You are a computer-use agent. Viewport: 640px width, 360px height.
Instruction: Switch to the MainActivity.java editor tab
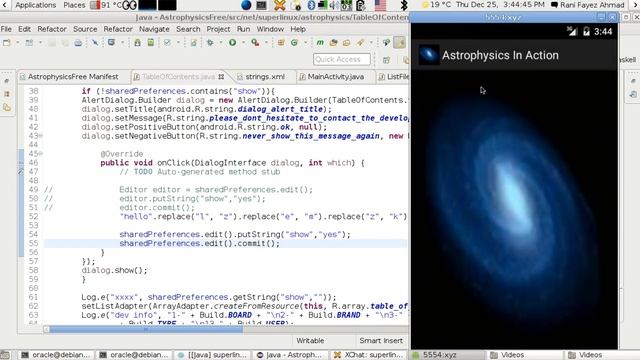coord(336,76)
